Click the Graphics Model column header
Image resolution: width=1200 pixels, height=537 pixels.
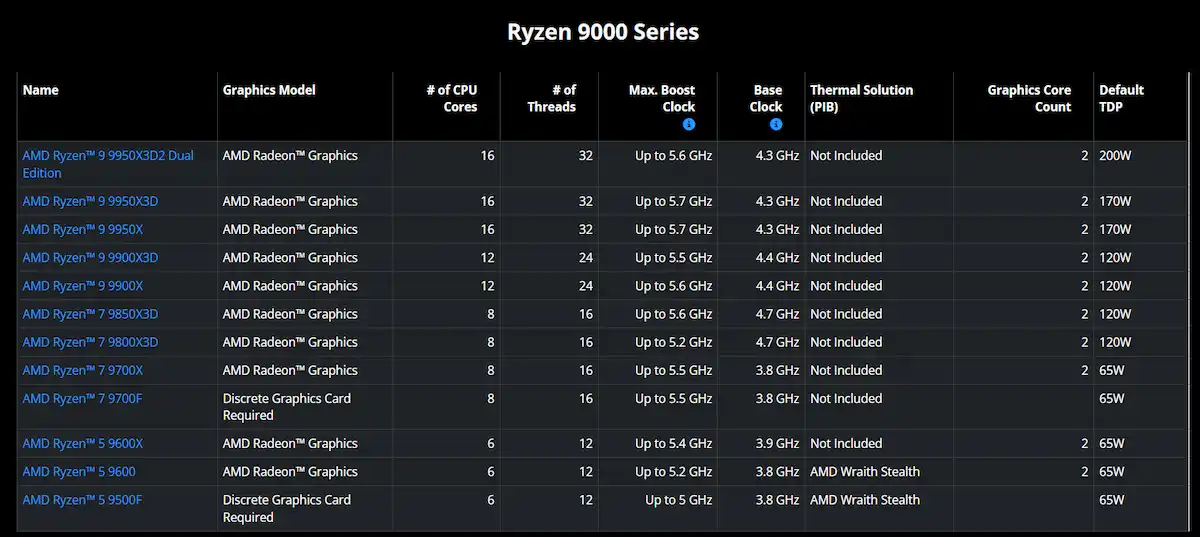(x=269, y=90)
